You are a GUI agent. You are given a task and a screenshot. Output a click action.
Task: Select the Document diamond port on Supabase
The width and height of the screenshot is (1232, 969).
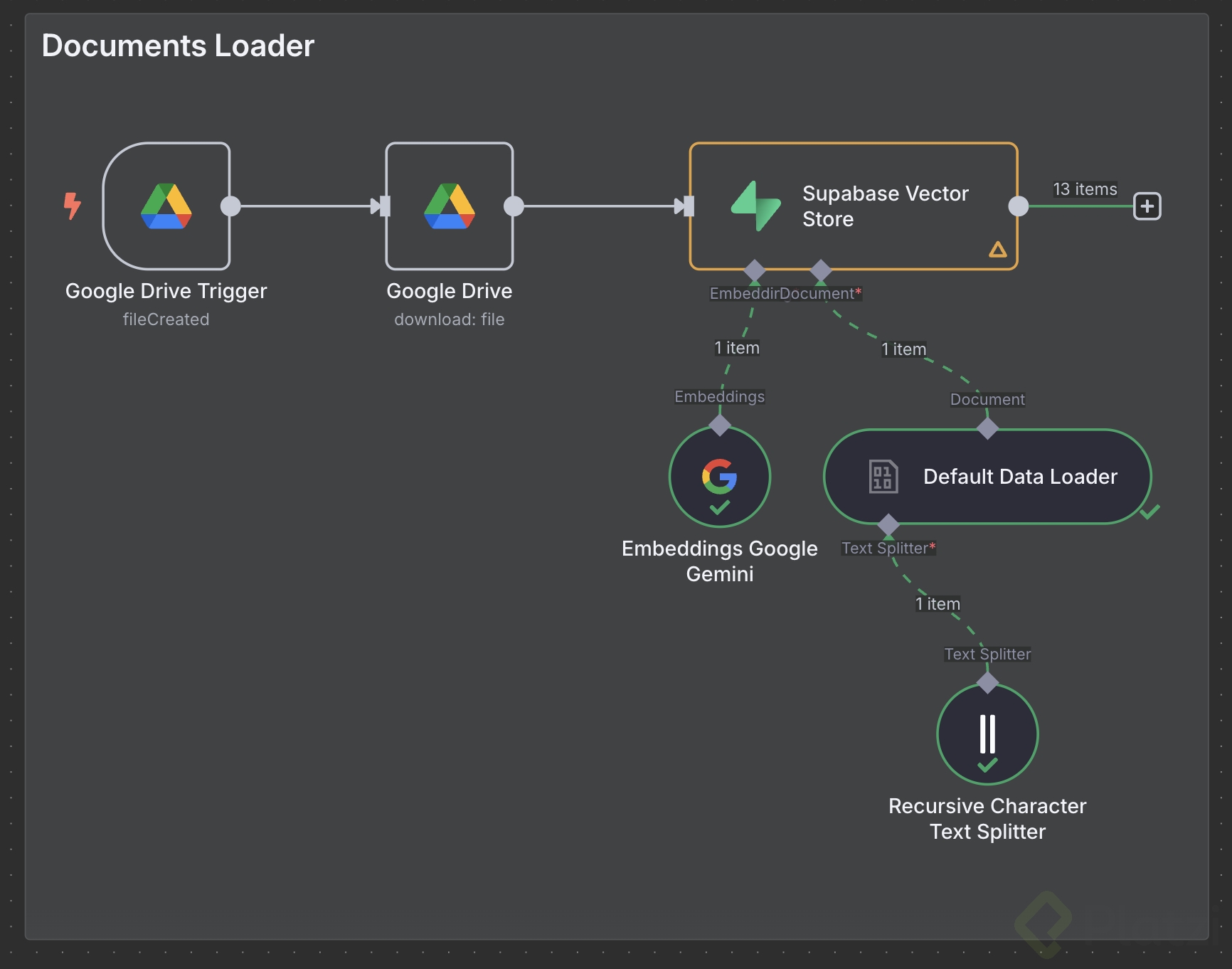click(x=821, y=270)
